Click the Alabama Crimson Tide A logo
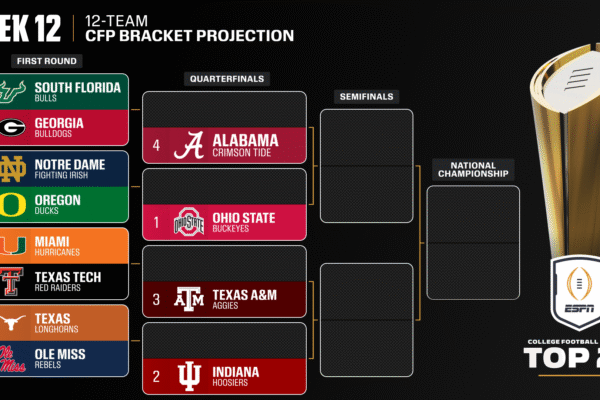600x400 pixels. coord(188,145)
